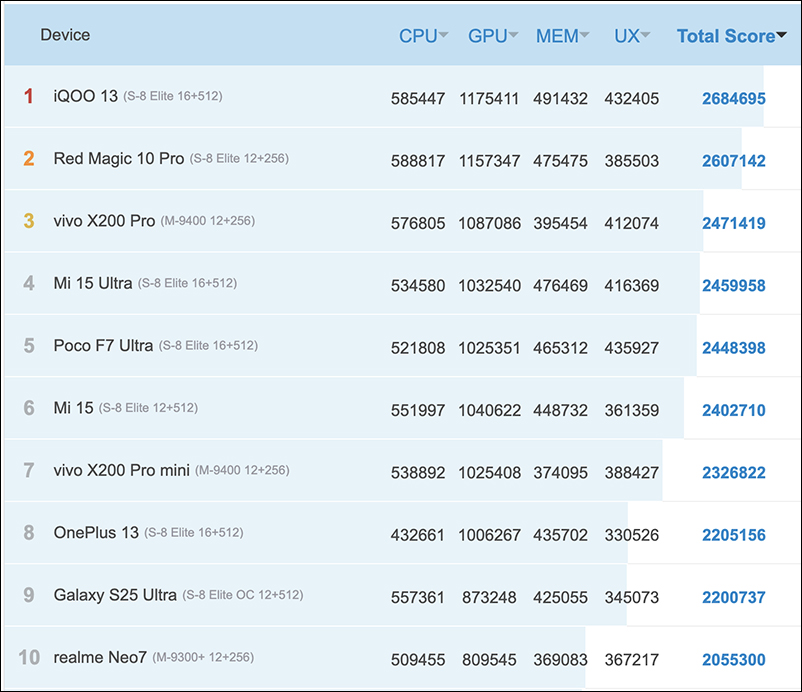Click Poco F7 Ultra CPU score 521808
This screenshot has width=802, height=692.
point(418,348)
